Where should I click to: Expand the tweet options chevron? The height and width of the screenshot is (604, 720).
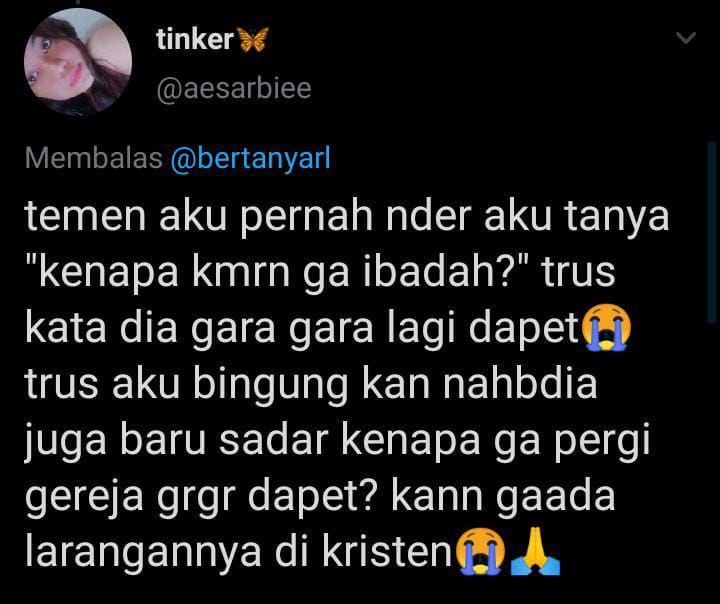pos(686,37)
